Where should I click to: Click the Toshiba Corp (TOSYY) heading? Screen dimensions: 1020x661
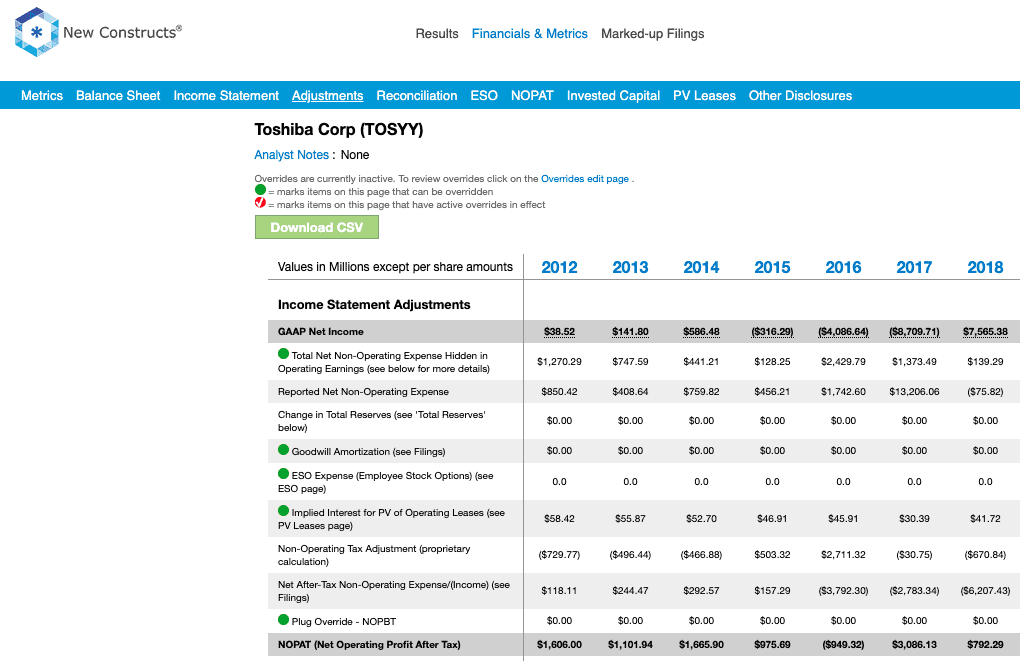(339, 129)
